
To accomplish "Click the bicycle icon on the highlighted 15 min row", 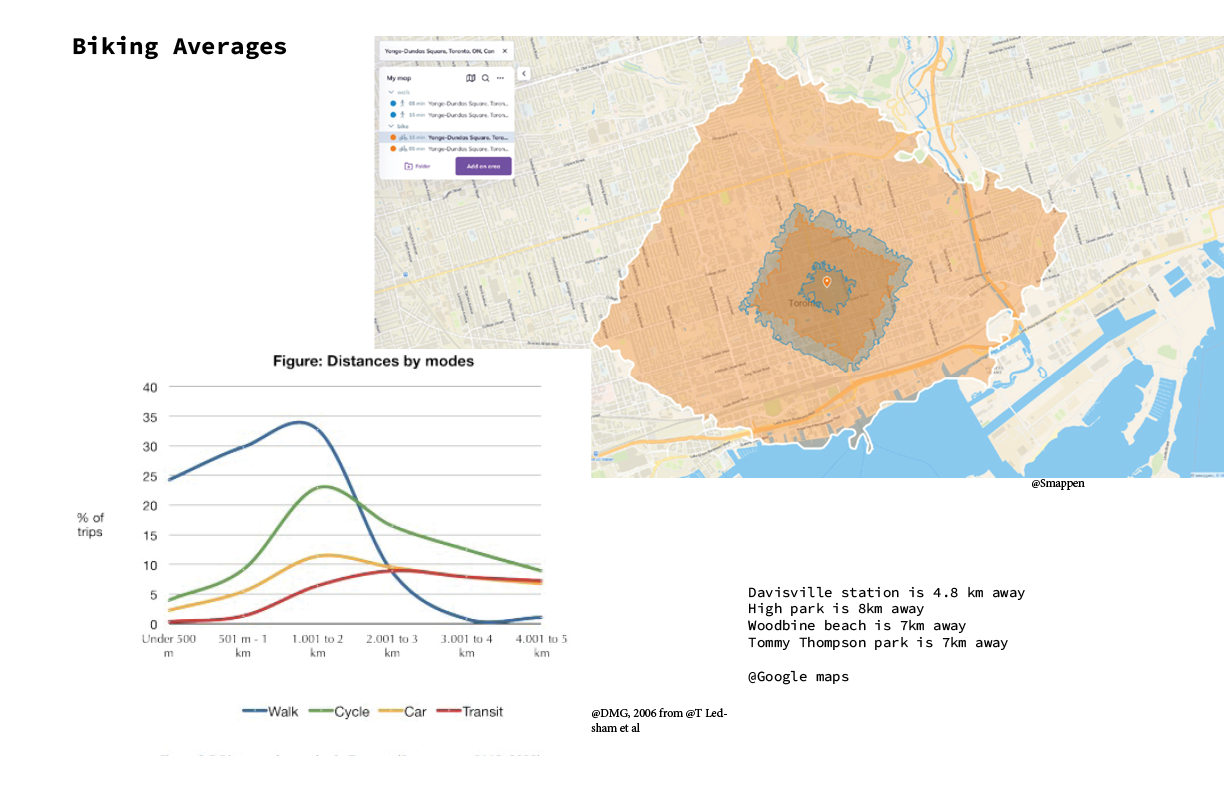I will (x=403, y=137).
